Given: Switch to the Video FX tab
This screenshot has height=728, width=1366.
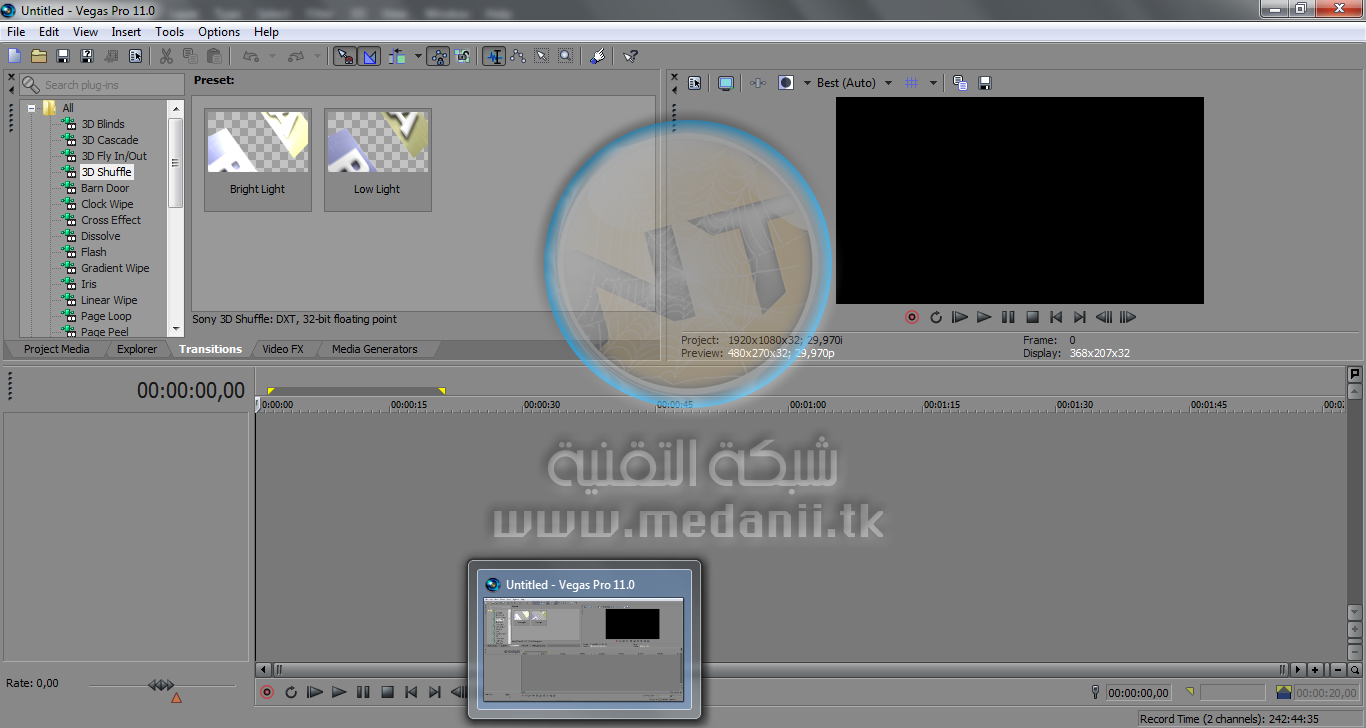Looking at the screenshot, I should pyautogui.click(x=283, y=349).
